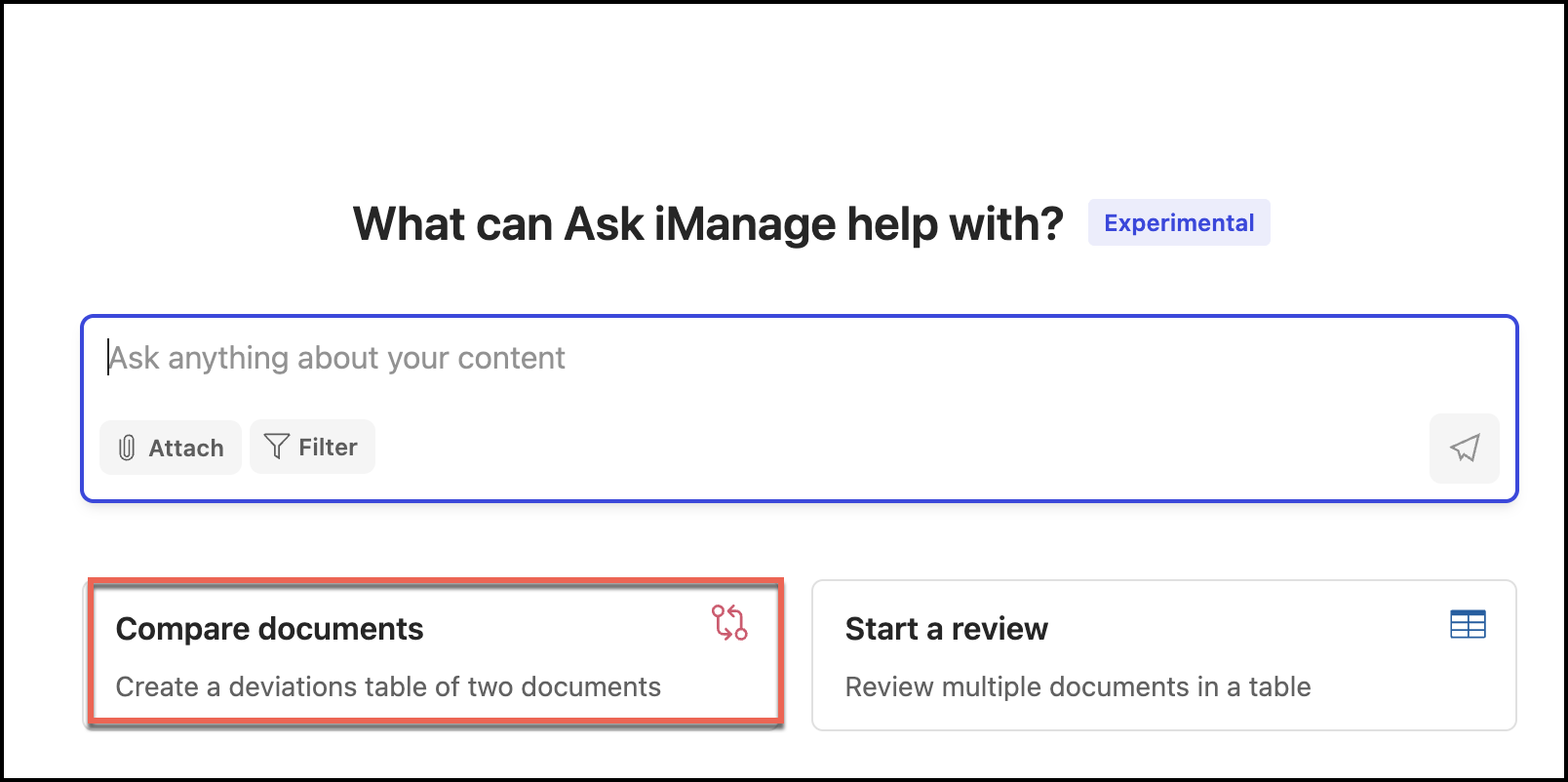
Task: Open the Attach button label
Action: pyautogui.click(x=186, y=449)
